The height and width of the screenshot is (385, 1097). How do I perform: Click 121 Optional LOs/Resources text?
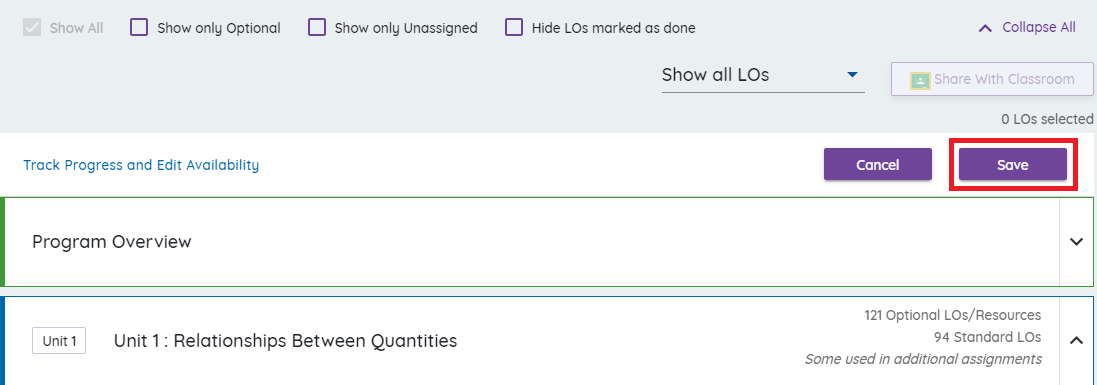click(953, 315)
